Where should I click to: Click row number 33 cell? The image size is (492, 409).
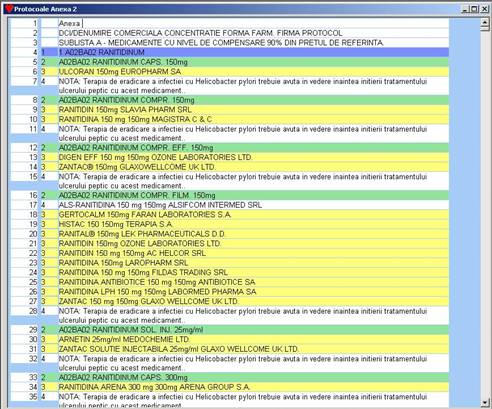[x=25, y=378]
